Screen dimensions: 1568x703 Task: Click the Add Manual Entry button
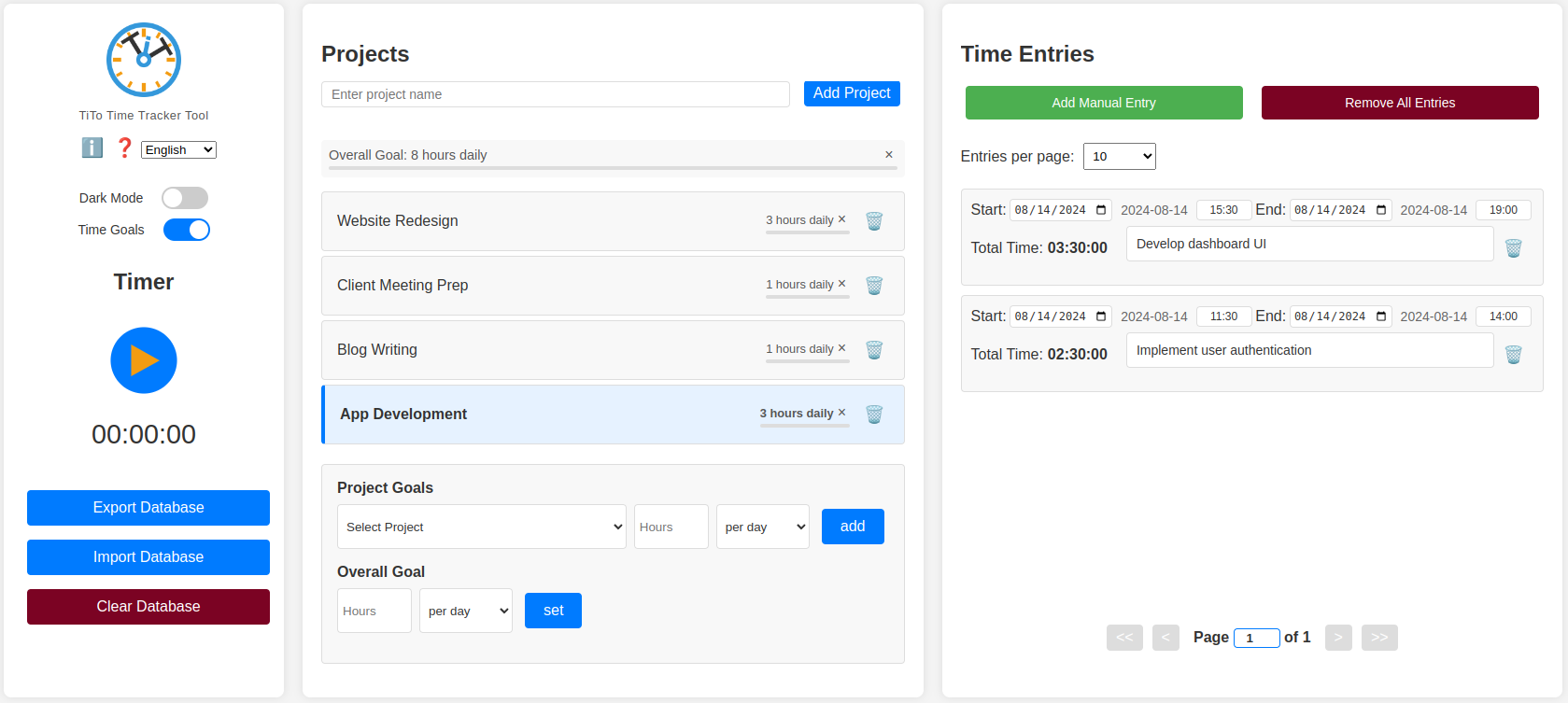click(1103, 103)
